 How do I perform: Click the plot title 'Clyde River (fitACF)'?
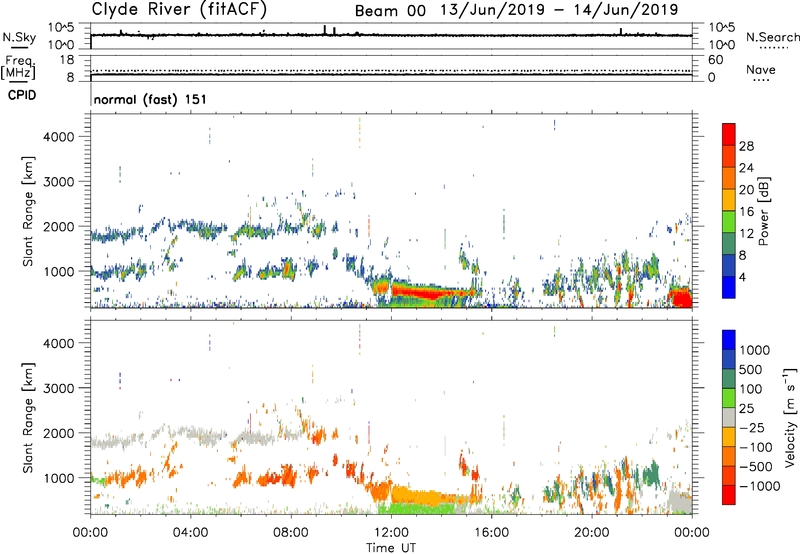[x=179, y=9]
